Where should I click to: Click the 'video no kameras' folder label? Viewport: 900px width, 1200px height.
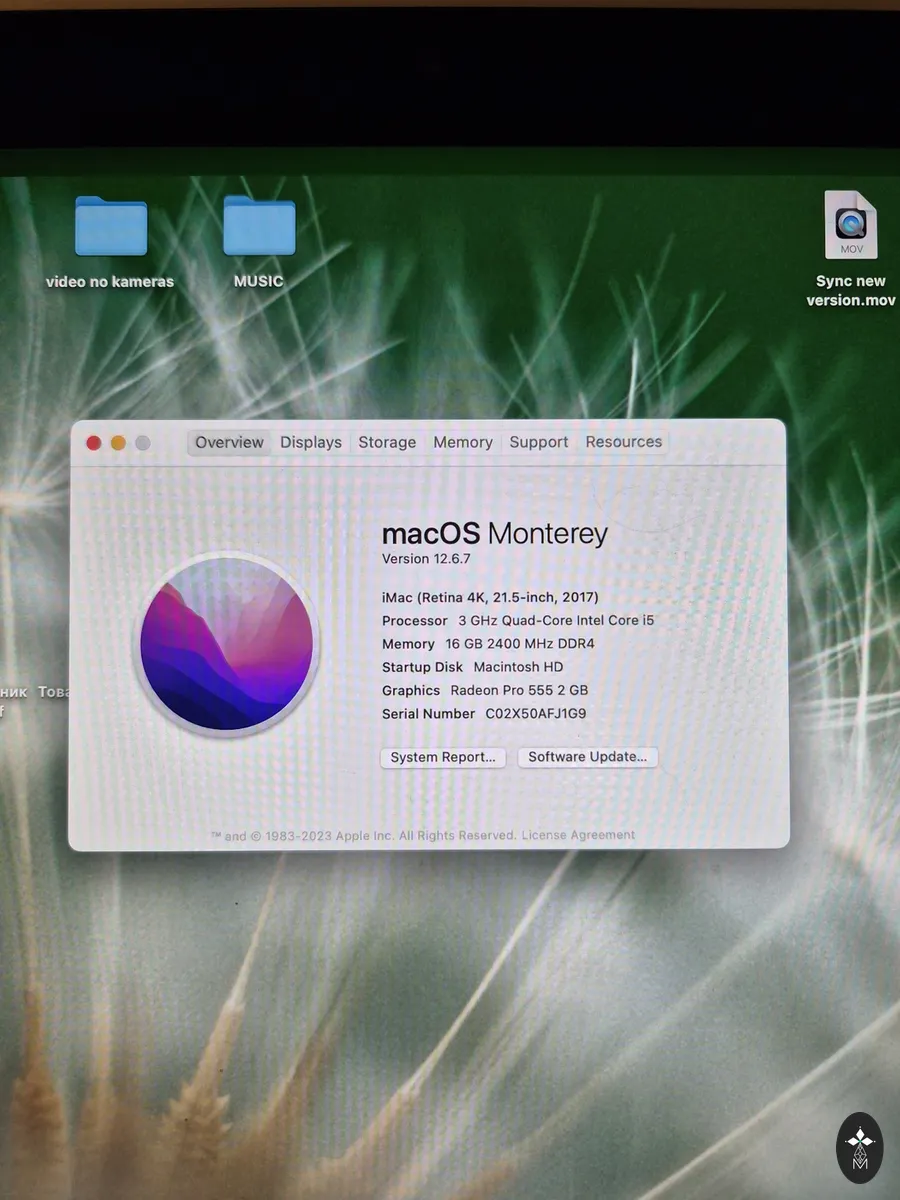pyautogui.click(x=110, y=282)
